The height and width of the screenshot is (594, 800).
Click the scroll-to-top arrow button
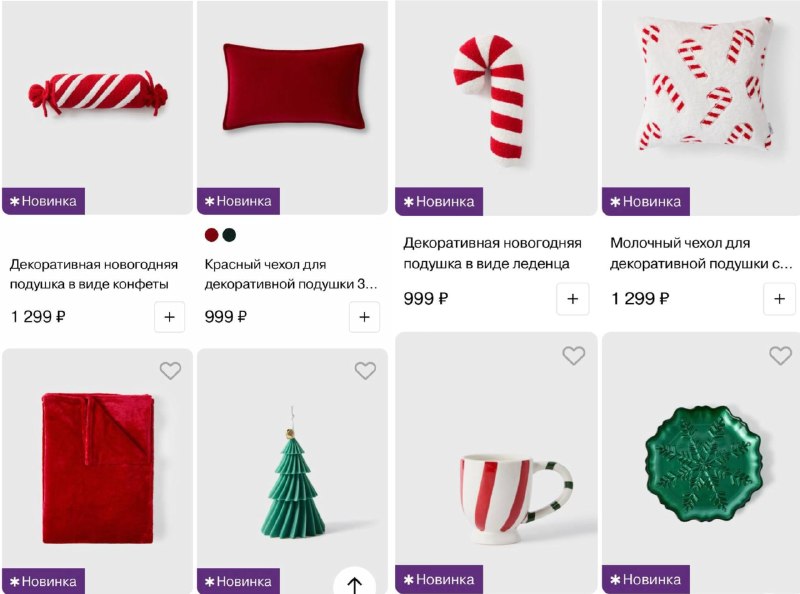click(x=355, y=582)
